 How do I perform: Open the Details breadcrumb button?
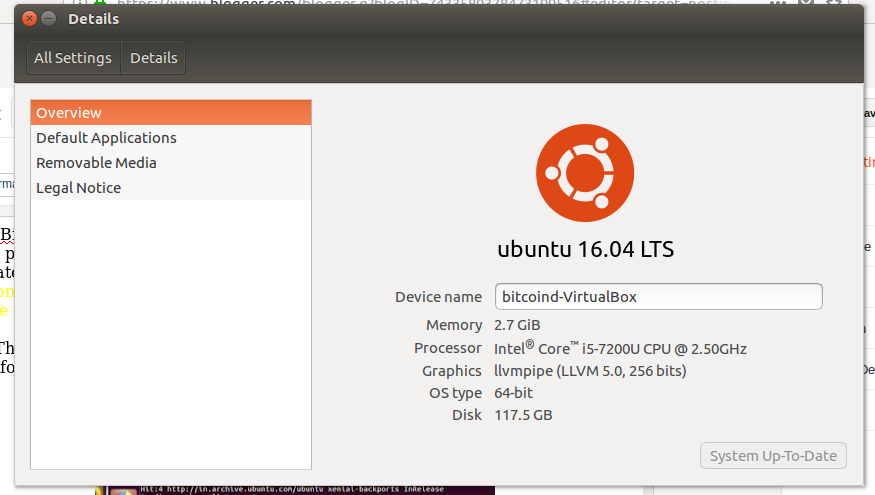point(153,58)
